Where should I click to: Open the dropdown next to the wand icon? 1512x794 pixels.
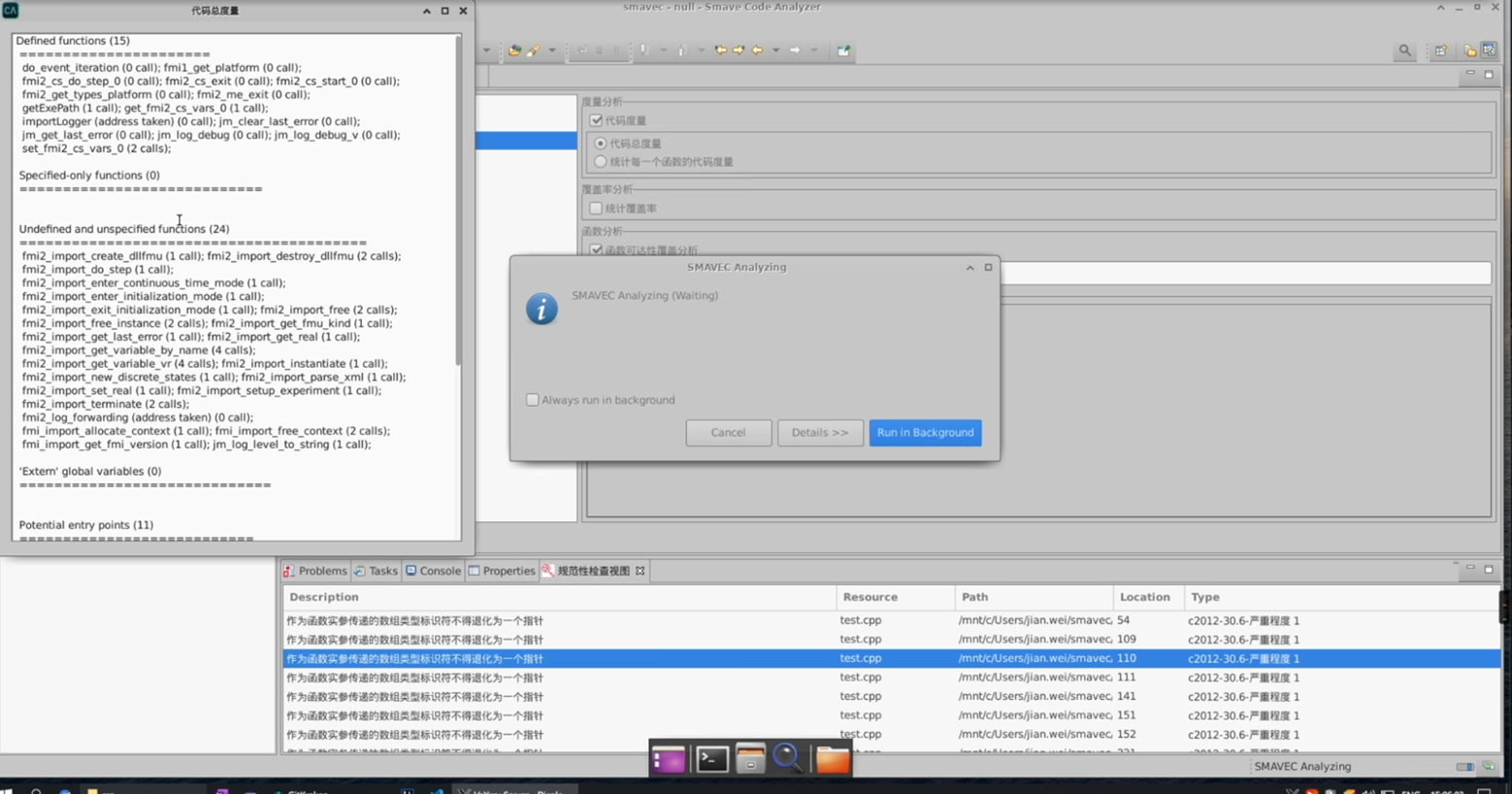coord(552,50)
